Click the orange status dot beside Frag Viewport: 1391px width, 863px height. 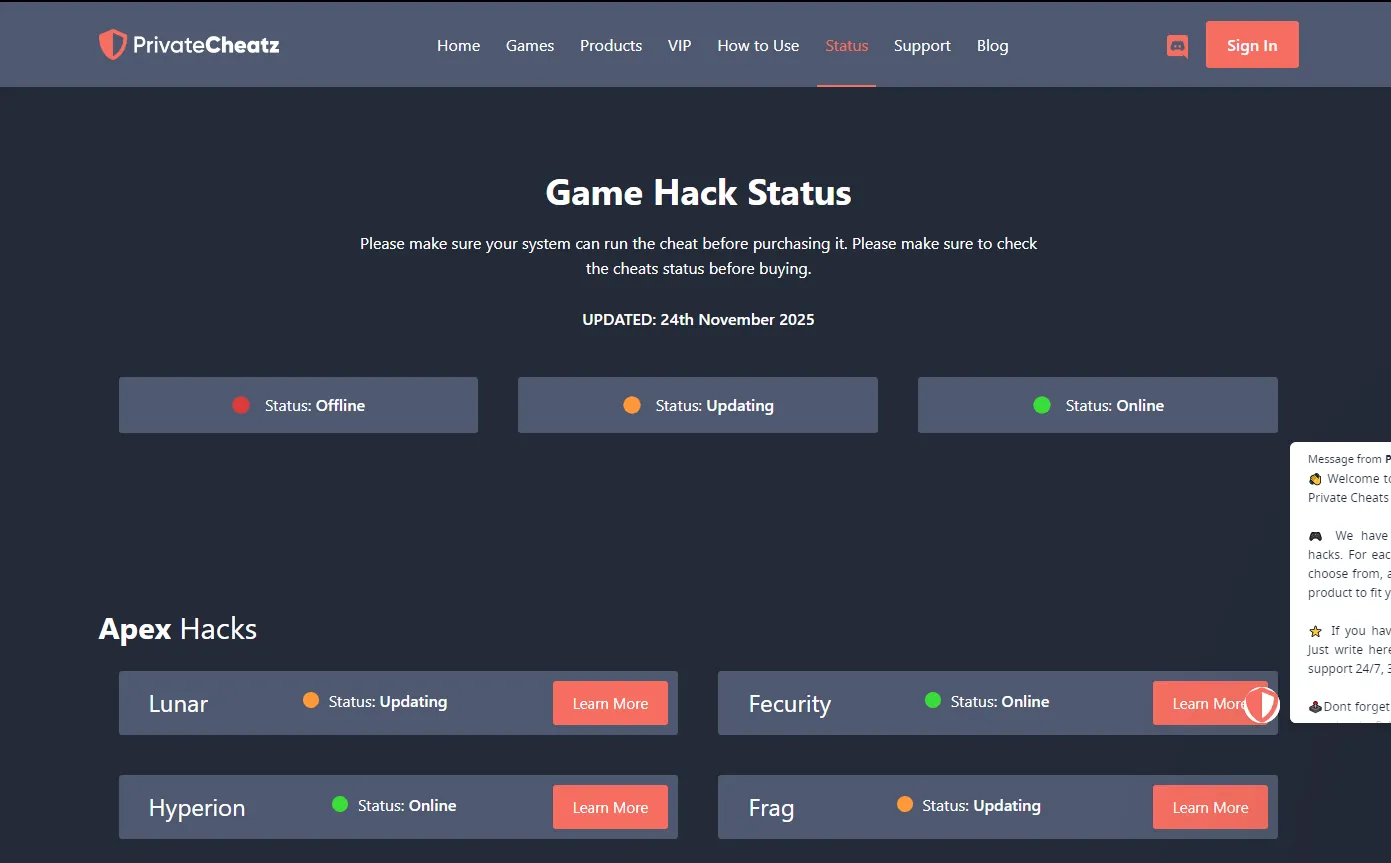905,805
